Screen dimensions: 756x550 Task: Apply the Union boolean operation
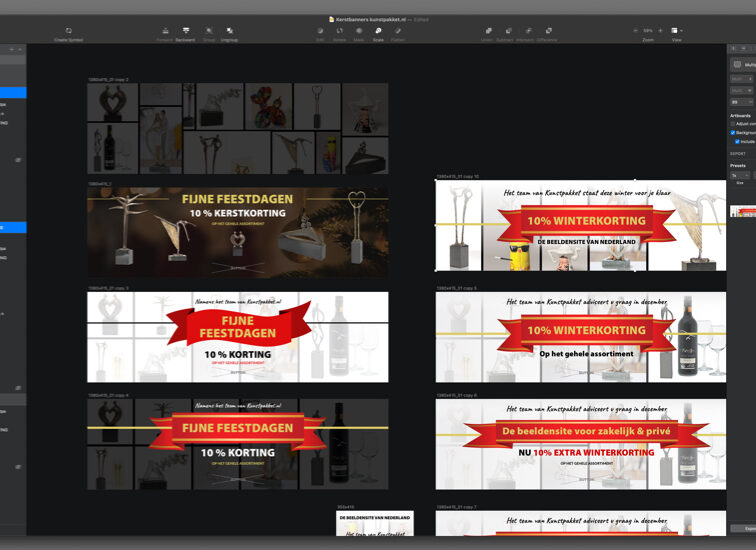(488, 30)
